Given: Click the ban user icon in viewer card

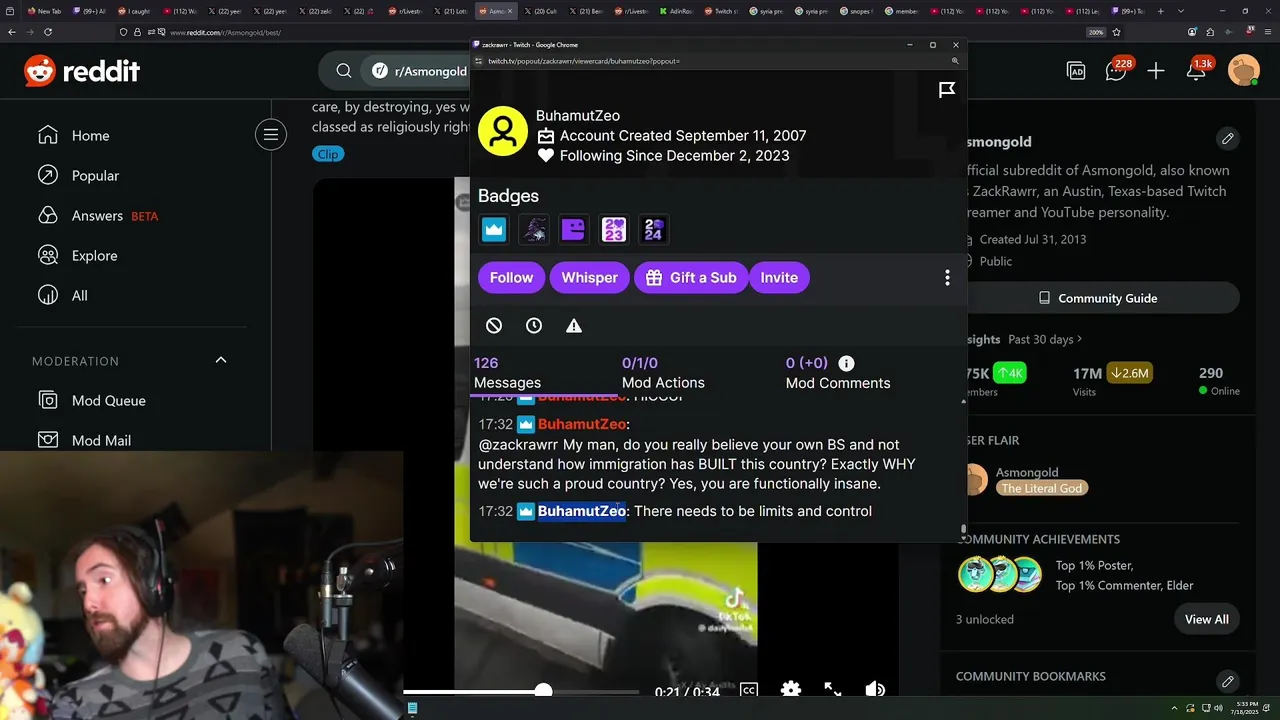Looking at the screenshot, I should pyautogui.click(x=494, y=326).
